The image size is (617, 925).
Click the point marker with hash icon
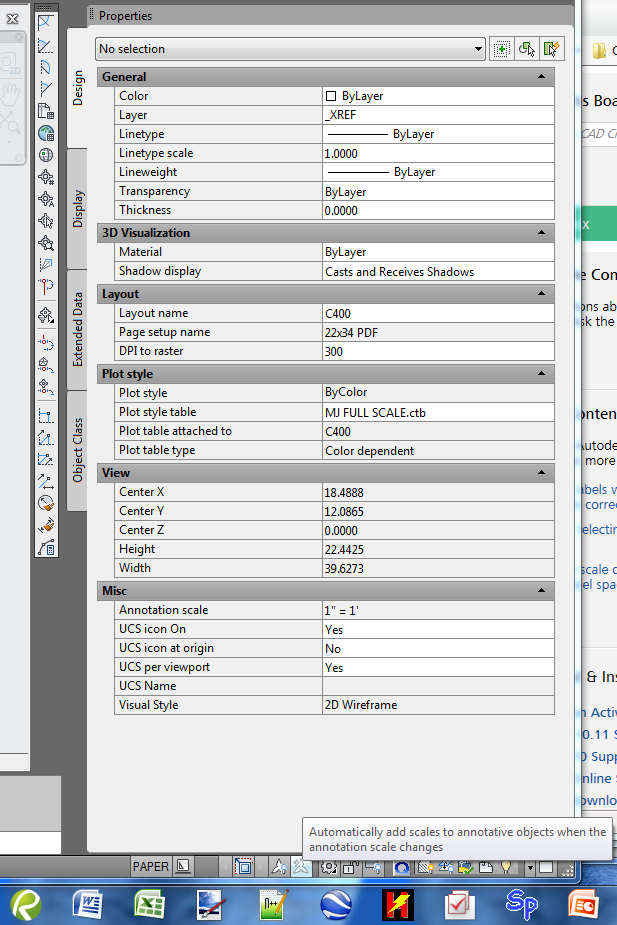pyautogui.click(x=46, y=177)
